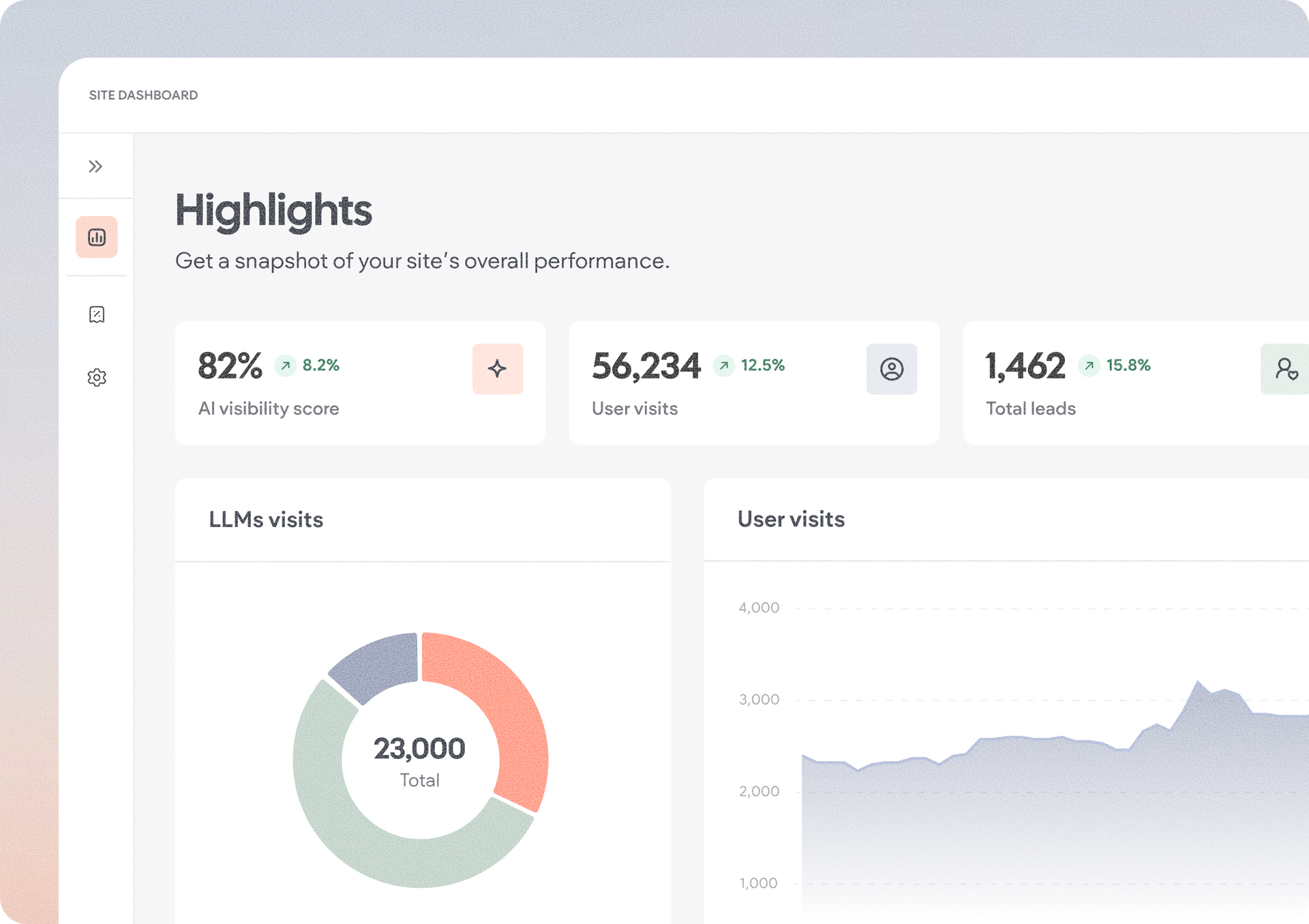1309x924 pixels.
Task: Click the 82% AI visibility value
Action: (230, 366)
